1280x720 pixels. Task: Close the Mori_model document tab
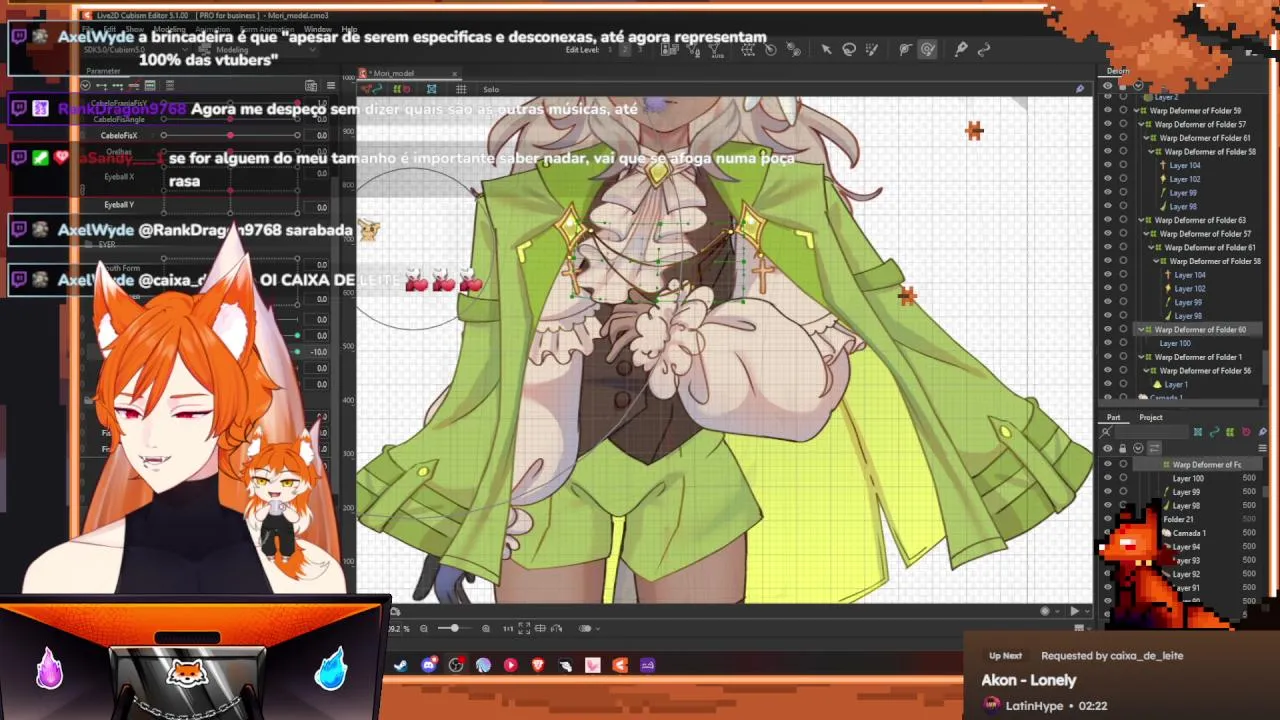pos(454,73)
